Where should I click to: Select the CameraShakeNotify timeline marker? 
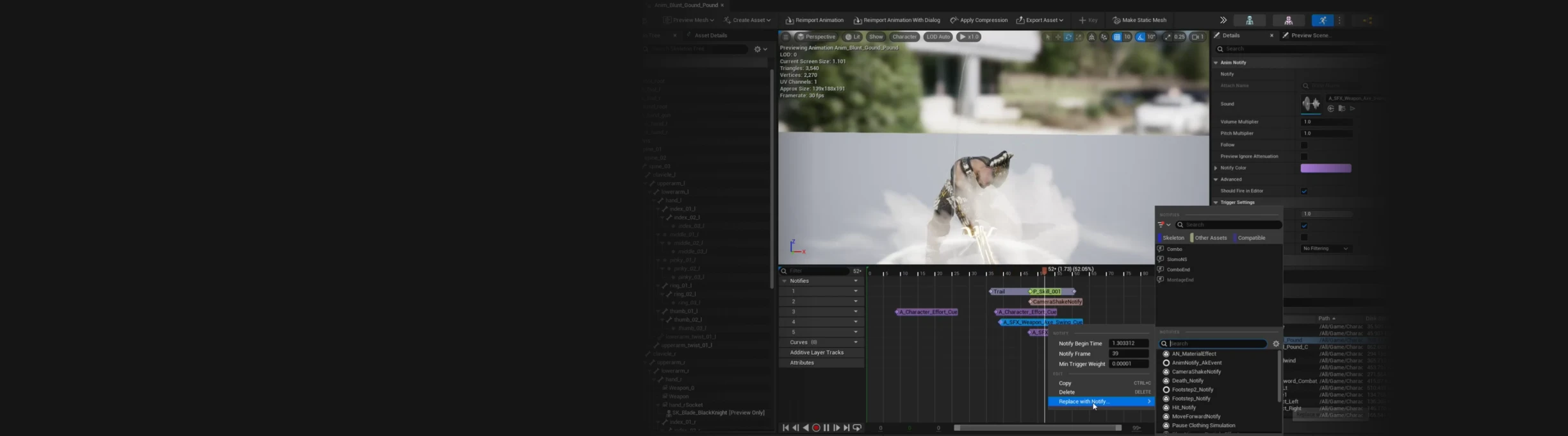(x=1057, y=302)
